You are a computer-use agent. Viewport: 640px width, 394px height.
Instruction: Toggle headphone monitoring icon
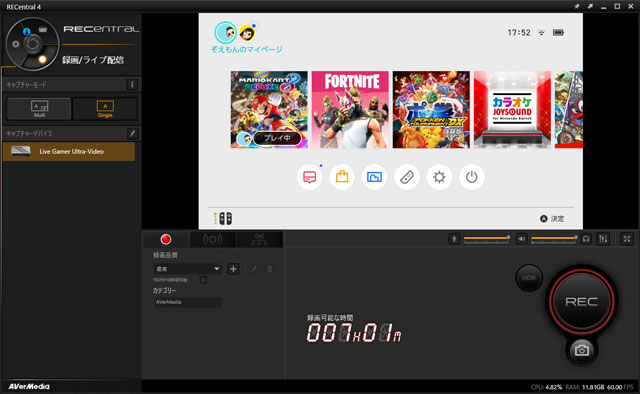click(x=586, y=239)
